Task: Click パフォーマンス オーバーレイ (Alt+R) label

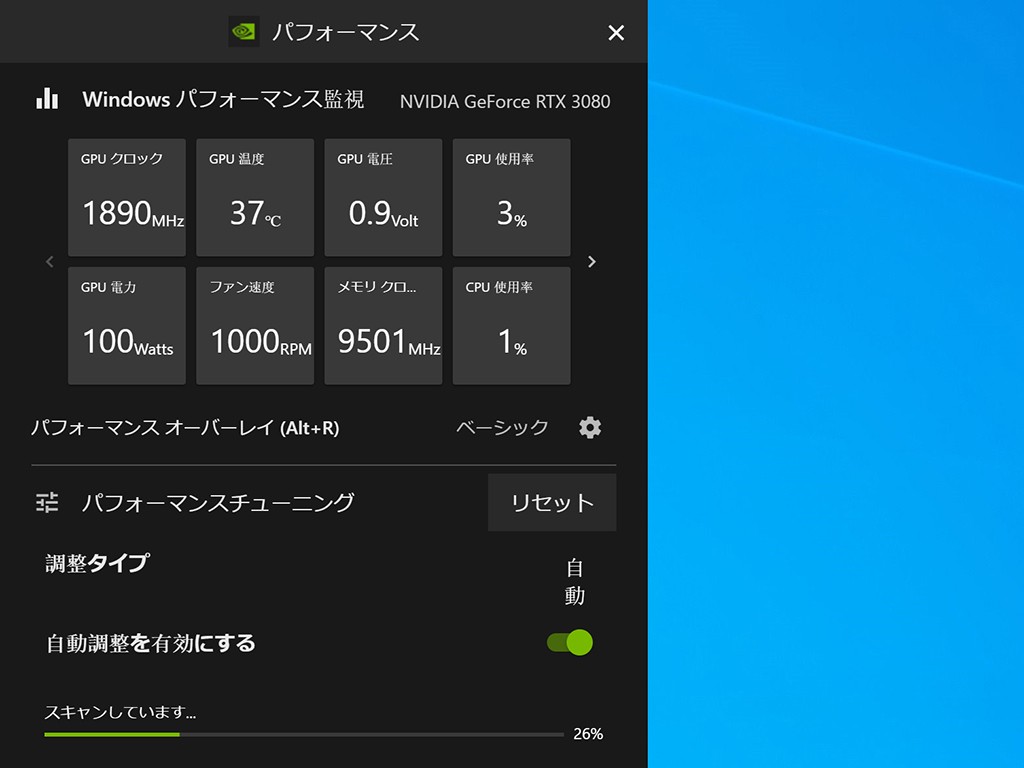Action: 185,428
